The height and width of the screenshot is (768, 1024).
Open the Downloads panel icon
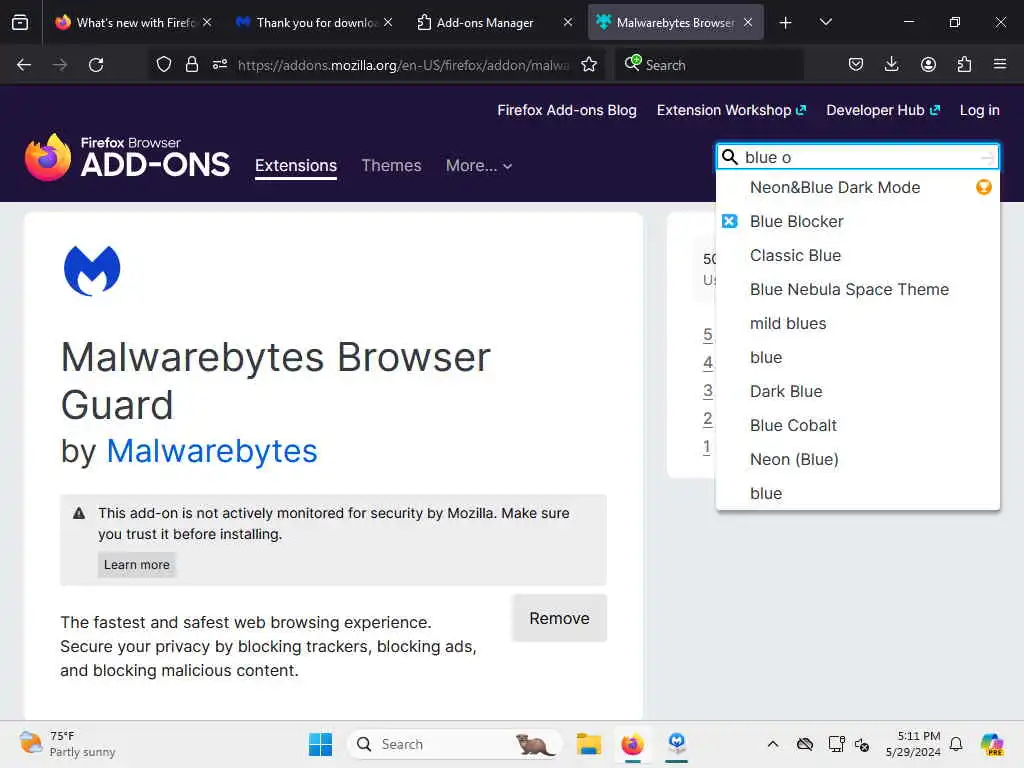pos(891,64)
